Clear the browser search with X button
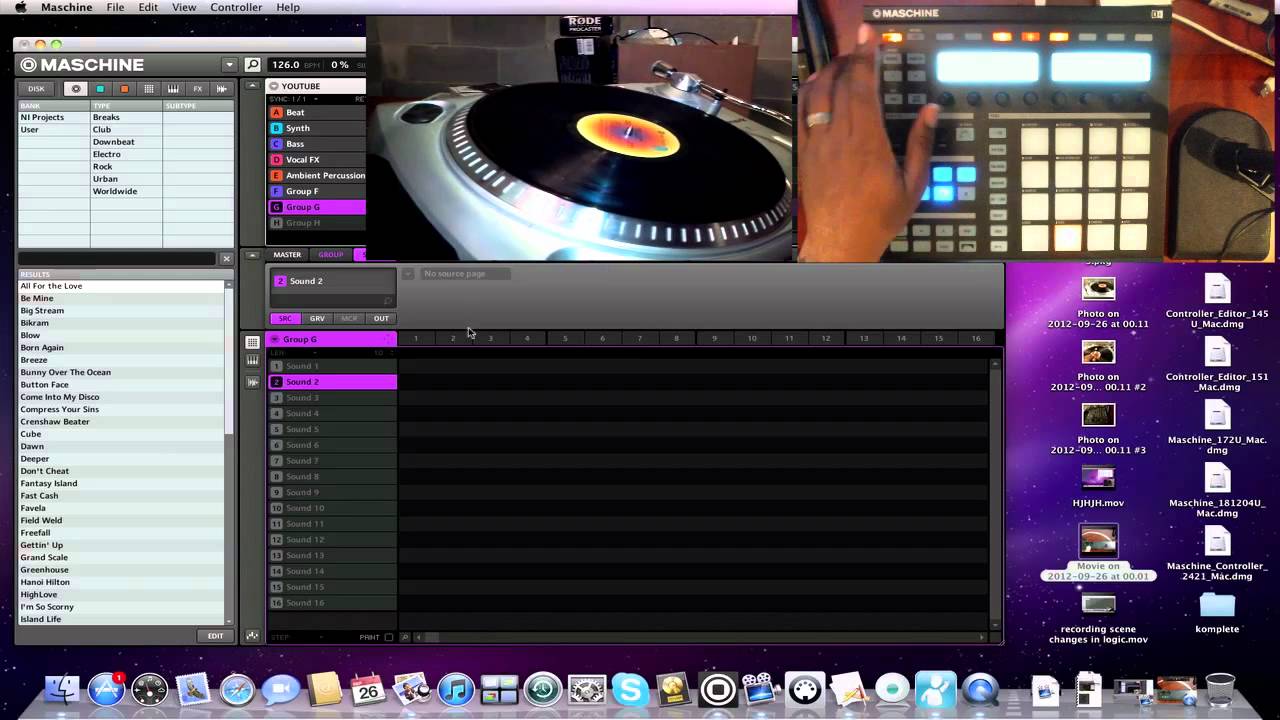Screen dimensions: 1280x720 tap(226, 259)
